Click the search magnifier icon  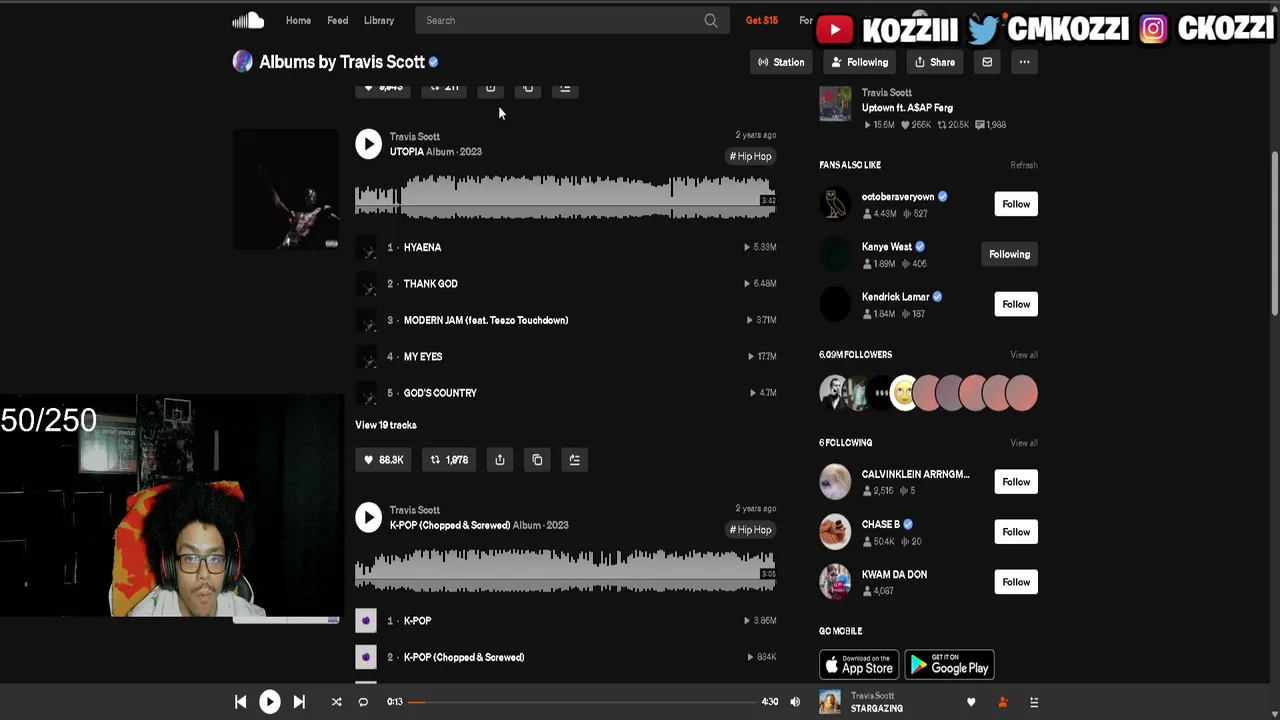(710, 20)
